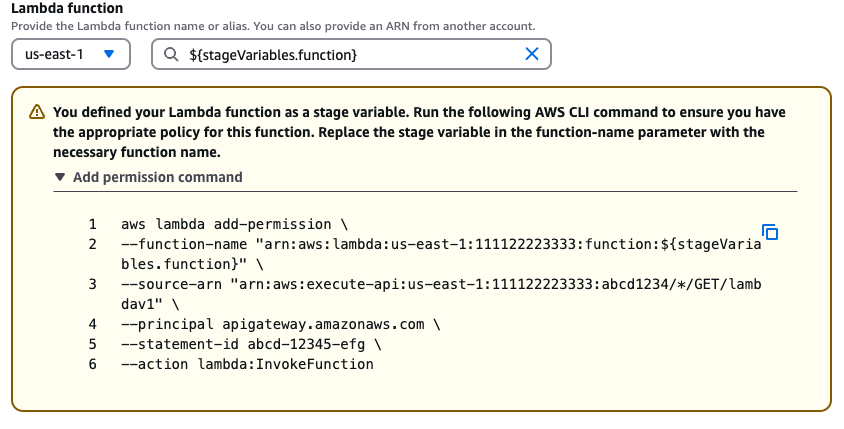Collapse the Add permission command section

[157, 177]
